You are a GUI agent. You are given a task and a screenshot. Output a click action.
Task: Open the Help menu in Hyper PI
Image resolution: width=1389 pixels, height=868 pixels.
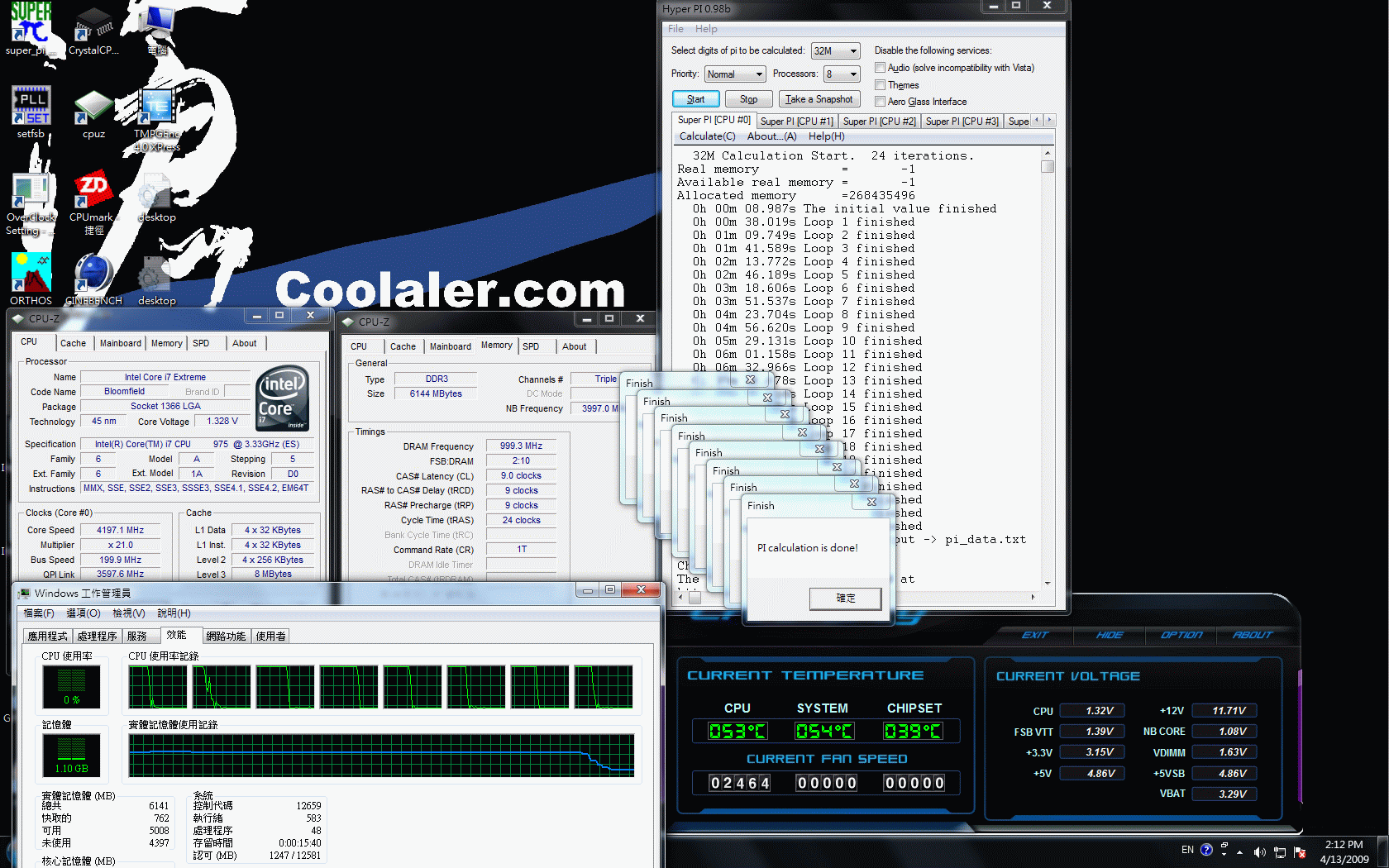706,29
